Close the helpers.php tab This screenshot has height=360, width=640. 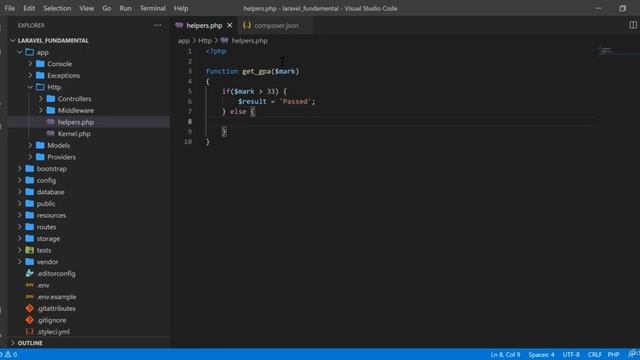[x=230, y=25]
